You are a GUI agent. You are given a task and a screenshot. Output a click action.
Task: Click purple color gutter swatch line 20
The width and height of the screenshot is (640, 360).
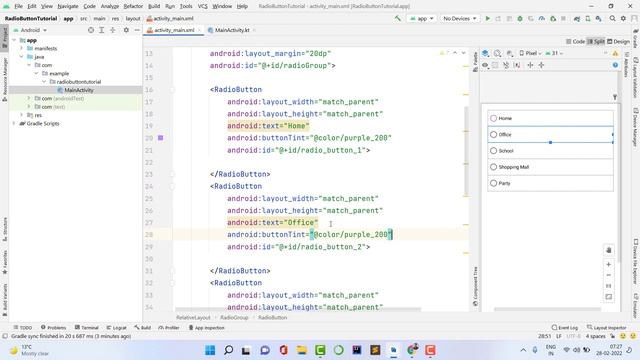[160, 138]
